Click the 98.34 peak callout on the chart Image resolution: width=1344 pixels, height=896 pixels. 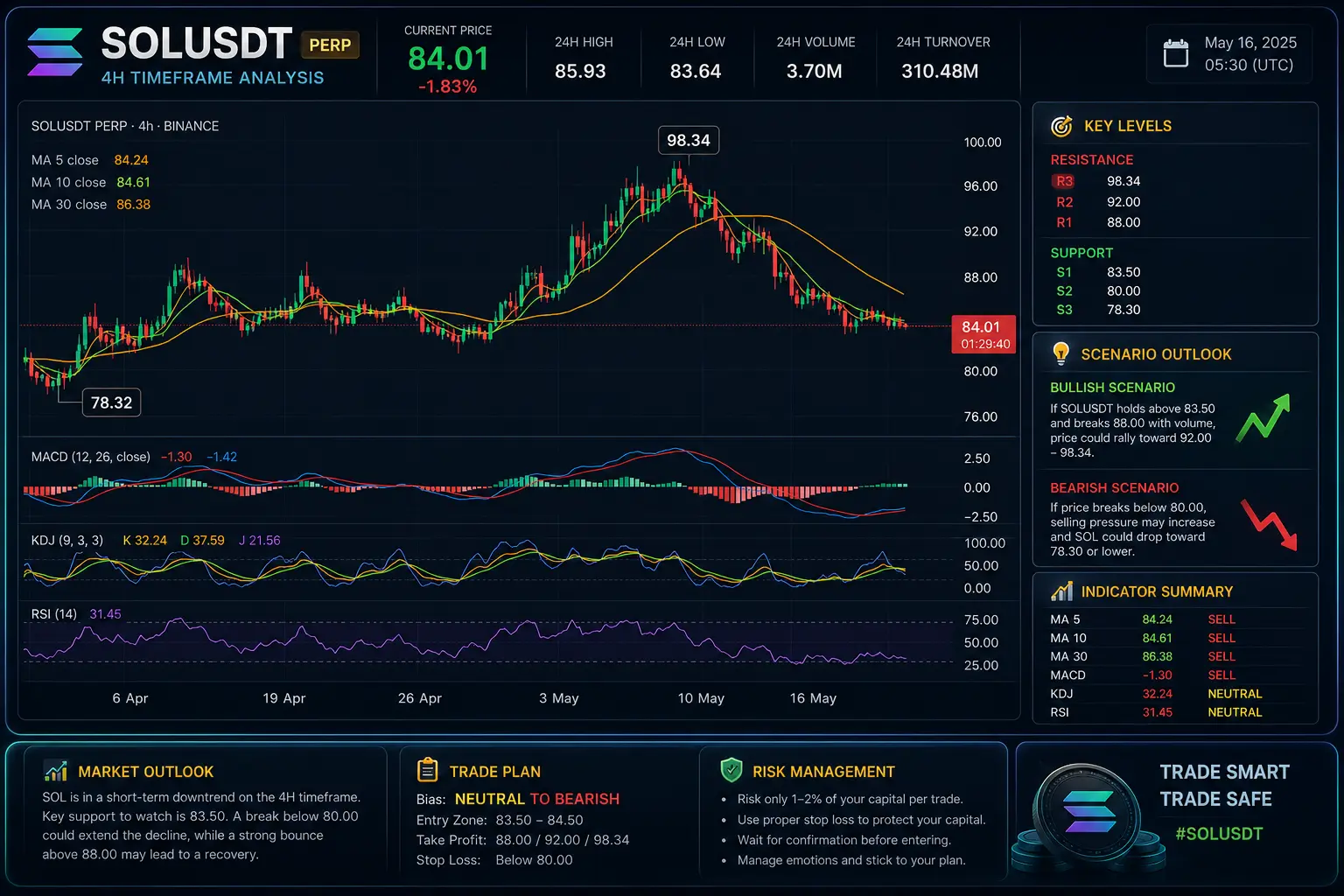click(689, 140)
